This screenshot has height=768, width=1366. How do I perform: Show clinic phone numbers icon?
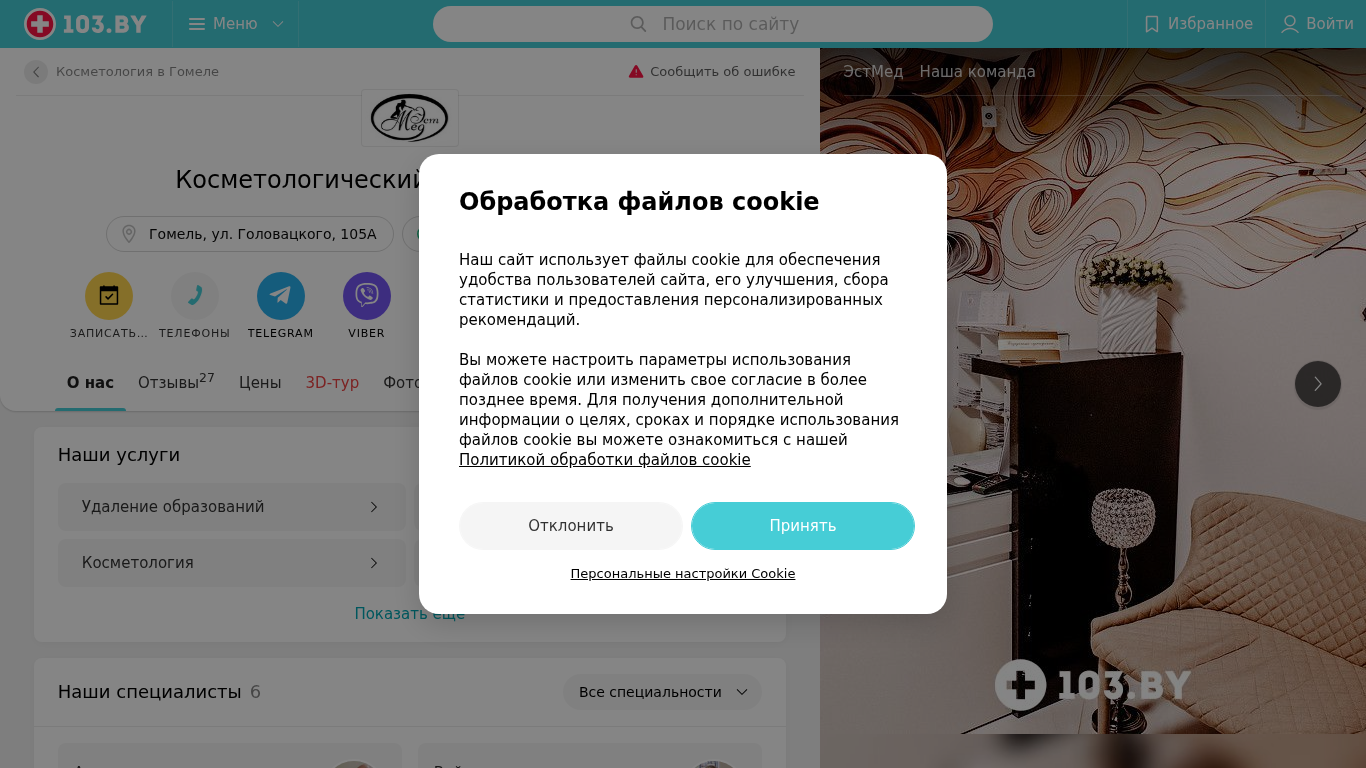pyautogui.click(x=195, y=296)
